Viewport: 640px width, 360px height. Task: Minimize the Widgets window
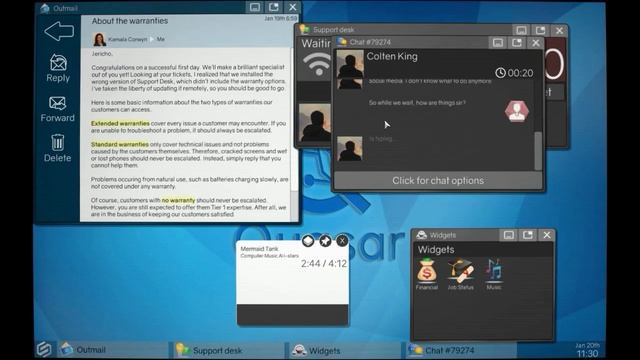pyautogui.click(x=509, y=235)
